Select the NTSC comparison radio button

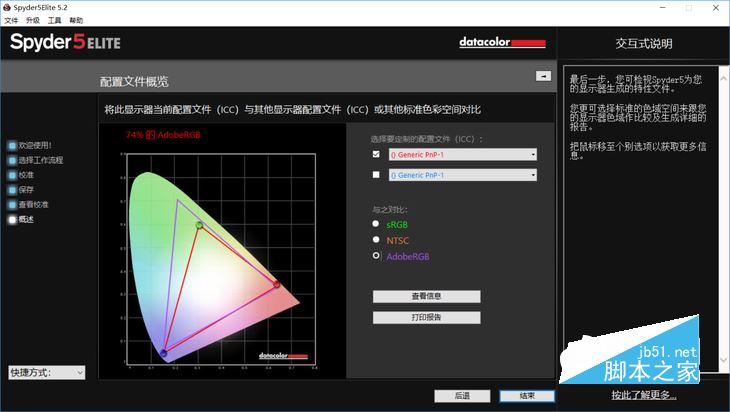click(376, 240)
